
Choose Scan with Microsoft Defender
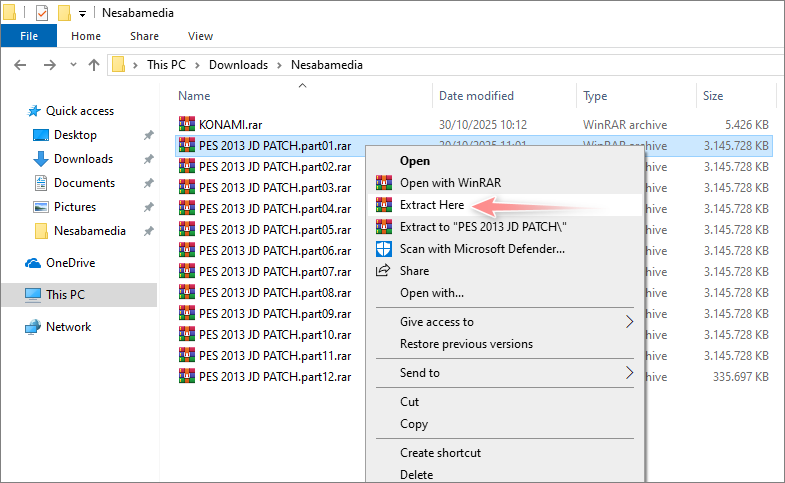(x=482, y=249)
